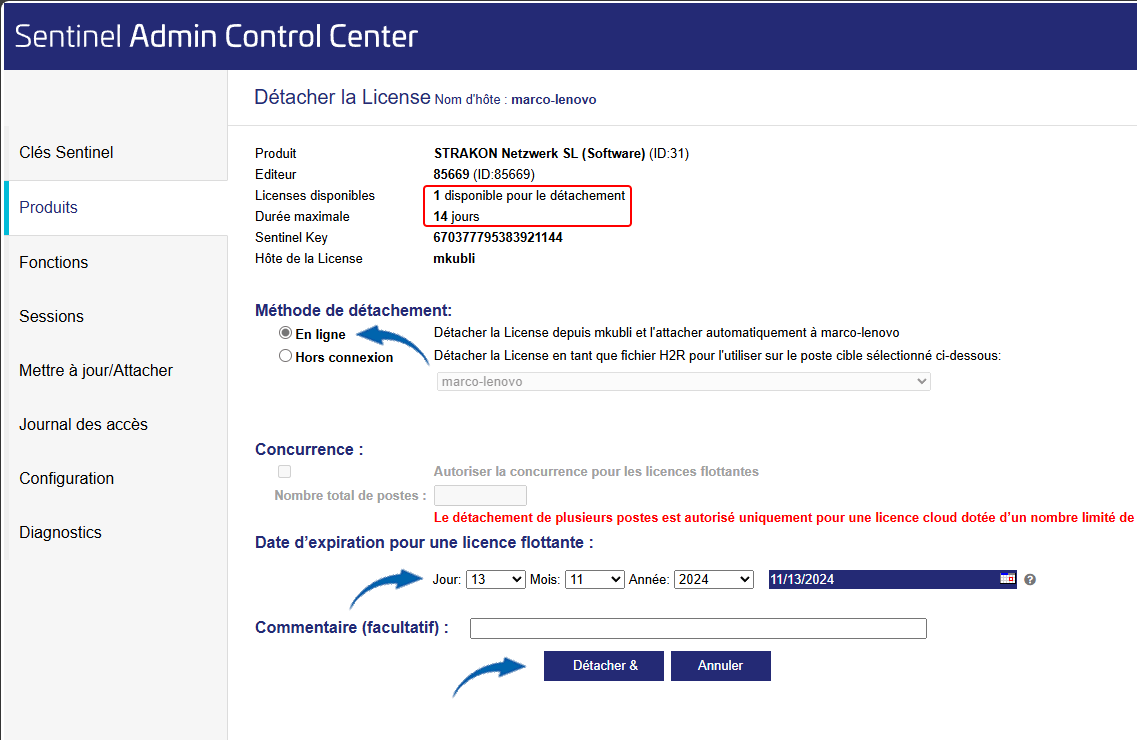Click the License host value mkubli

pos(455,258)
